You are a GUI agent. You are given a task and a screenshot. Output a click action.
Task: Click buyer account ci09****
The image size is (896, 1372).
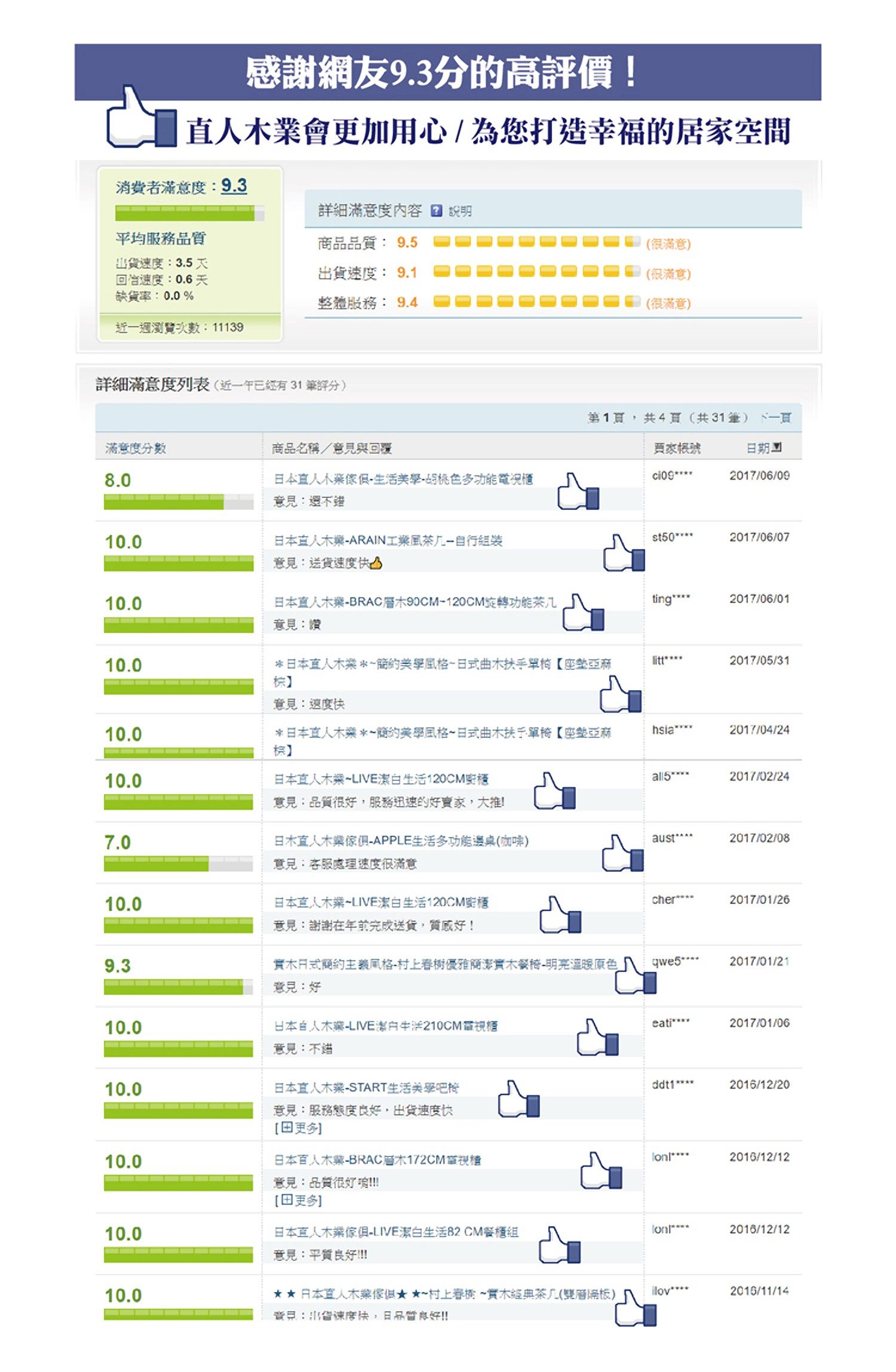tap(673, 475)
